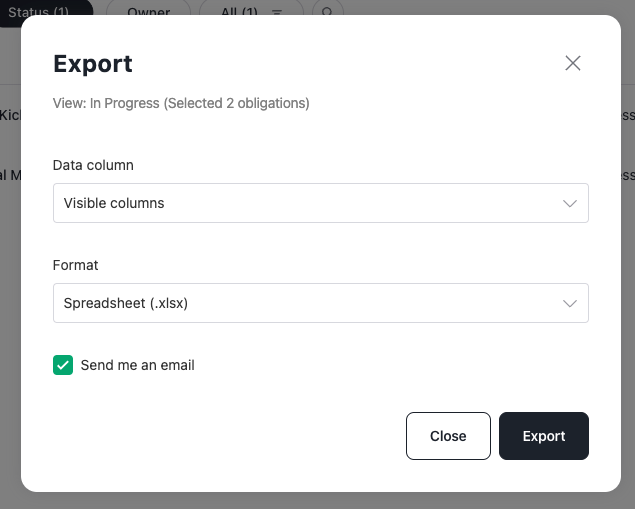This screenshot has width=635, height=509.
Task: Open the Data column dropdown
Action: pos(321,203)
